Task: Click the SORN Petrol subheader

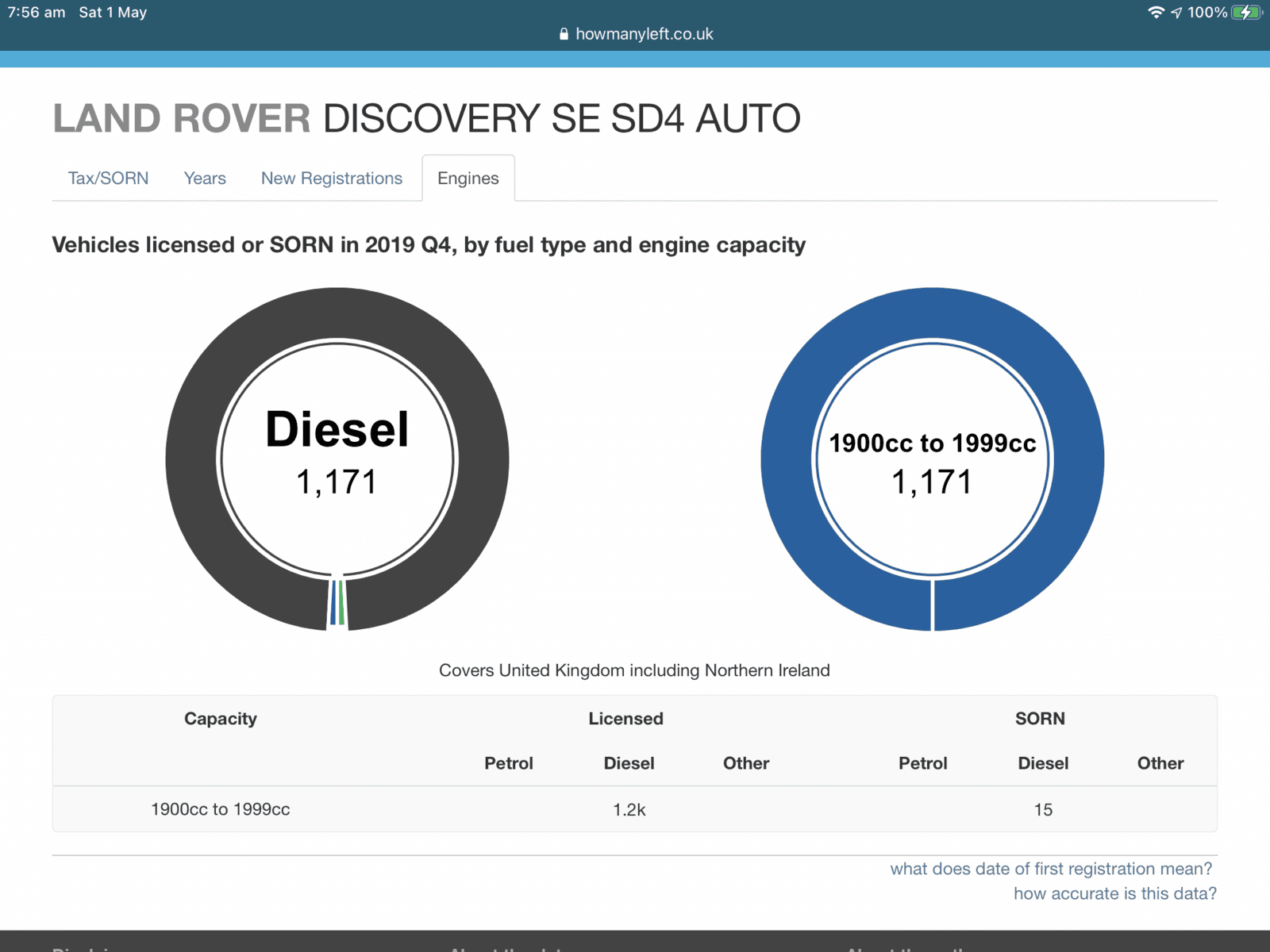Action: tap(923, 763)
